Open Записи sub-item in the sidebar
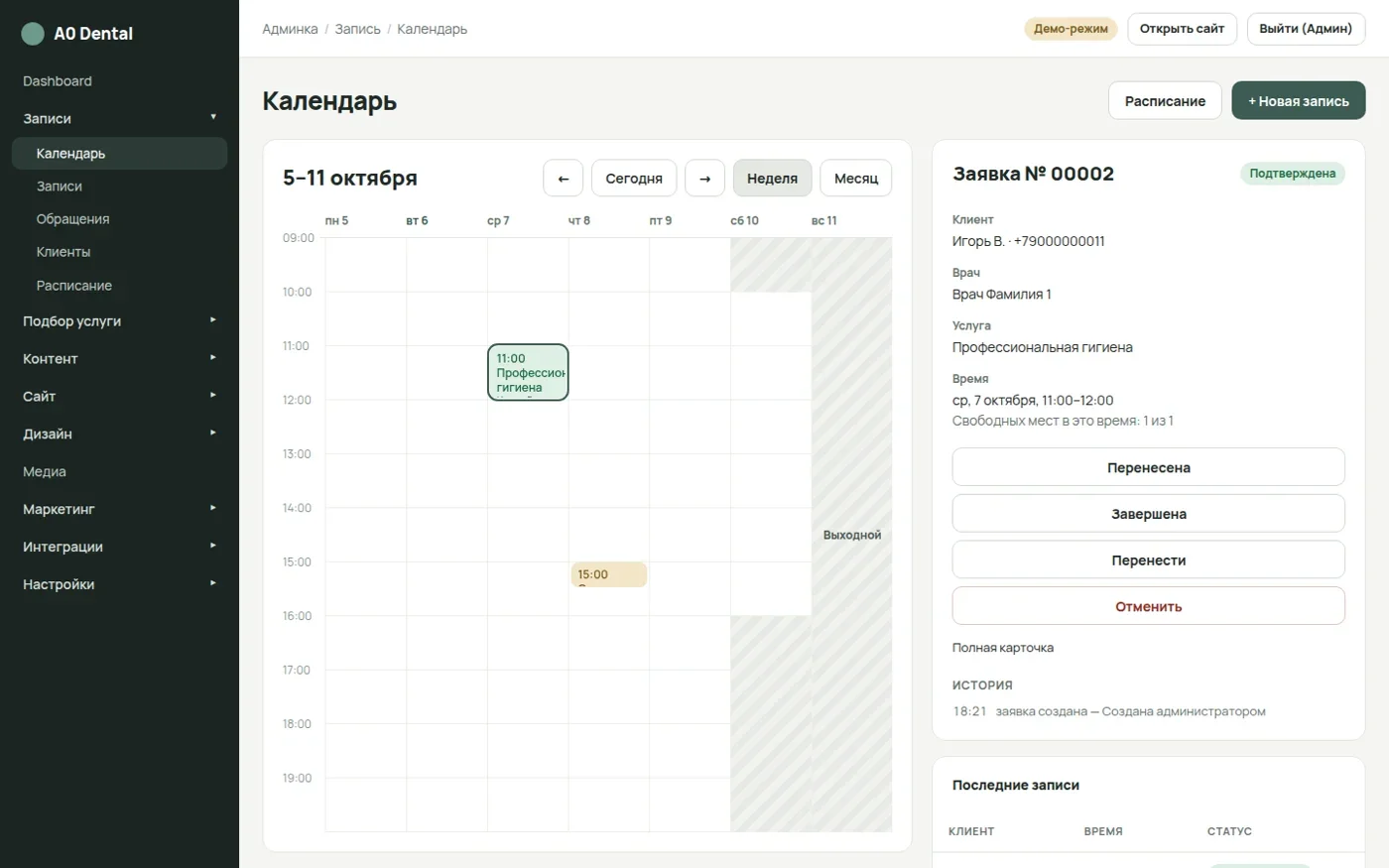1389x868 pixels. (x=119, y=186)
